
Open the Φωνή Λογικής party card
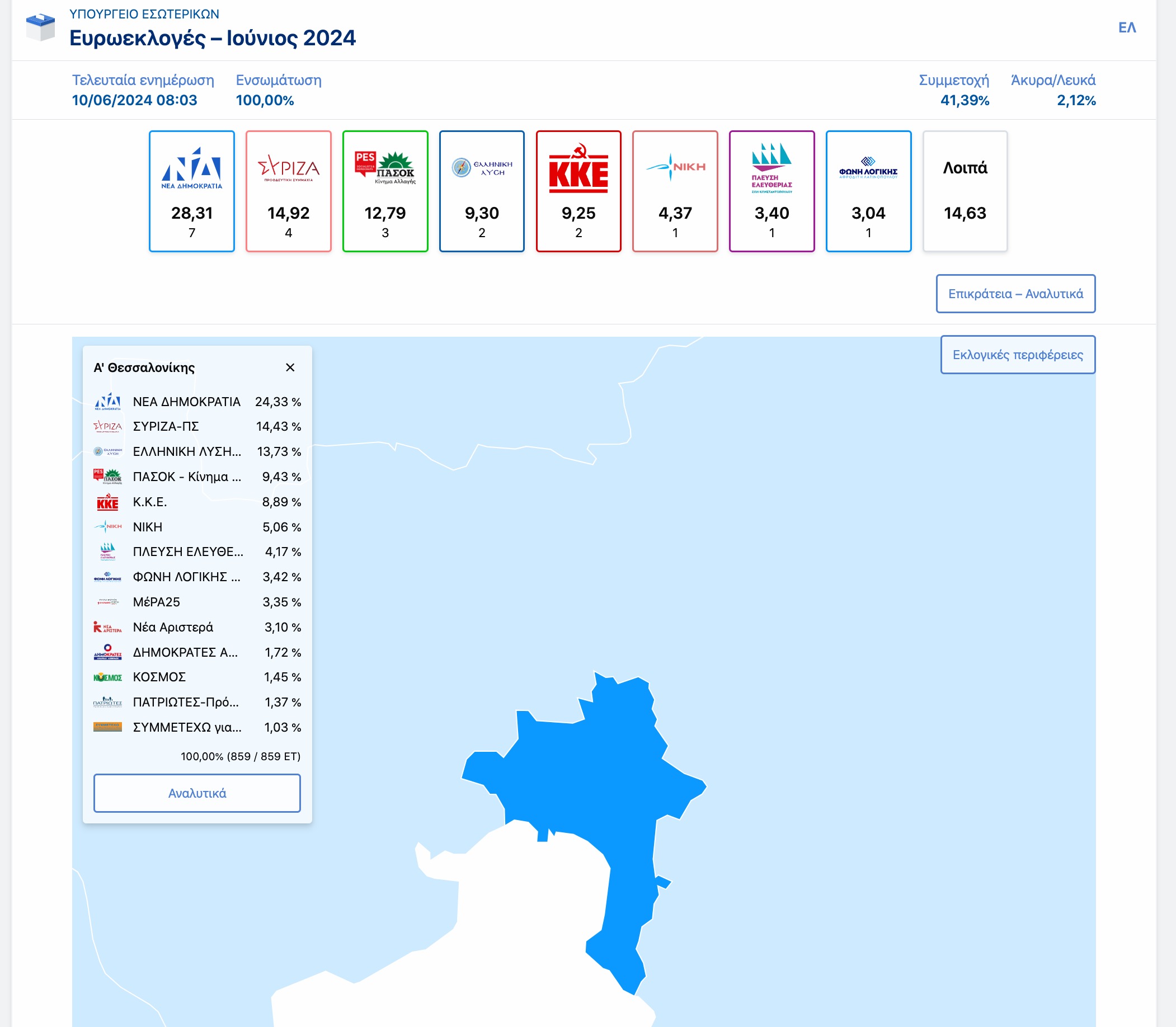pyautogui.click(x=868, y=191)
